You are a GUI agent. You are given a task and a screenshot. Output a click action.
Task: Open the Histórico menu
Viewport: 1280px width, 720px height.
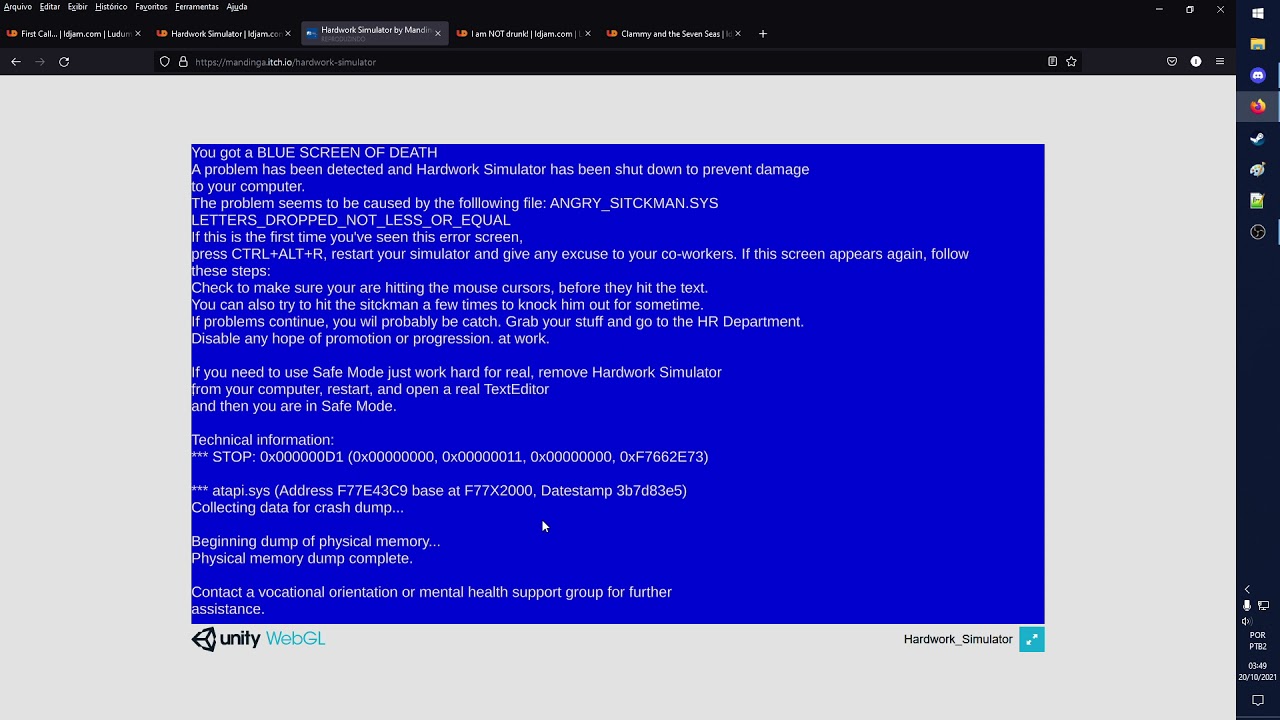tap(111, 7)
